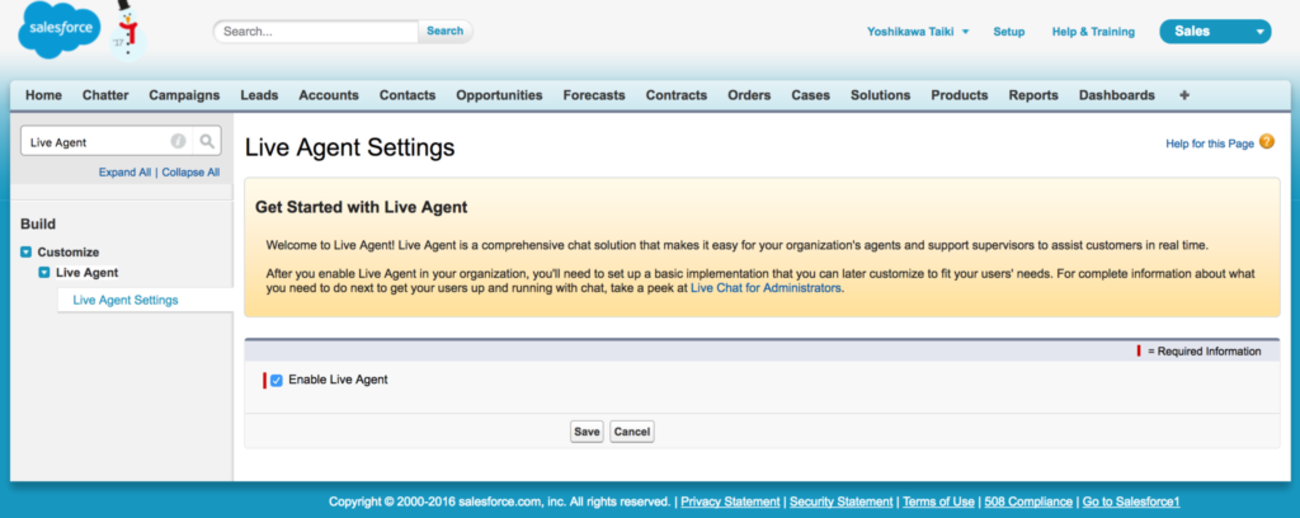Collapse the Live Agent tree node
The width and height of the screenshot is (1300, 518).
coord(44,272)
